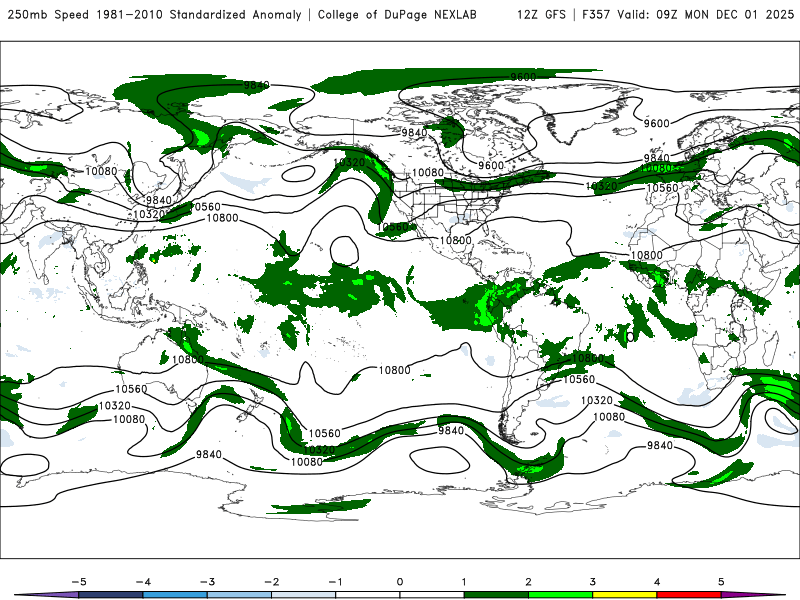The width and height of the screenshot is (800, 600).
Task: Click the dark navy -5 to -4 colorbar segment
Action: point(111,595)
